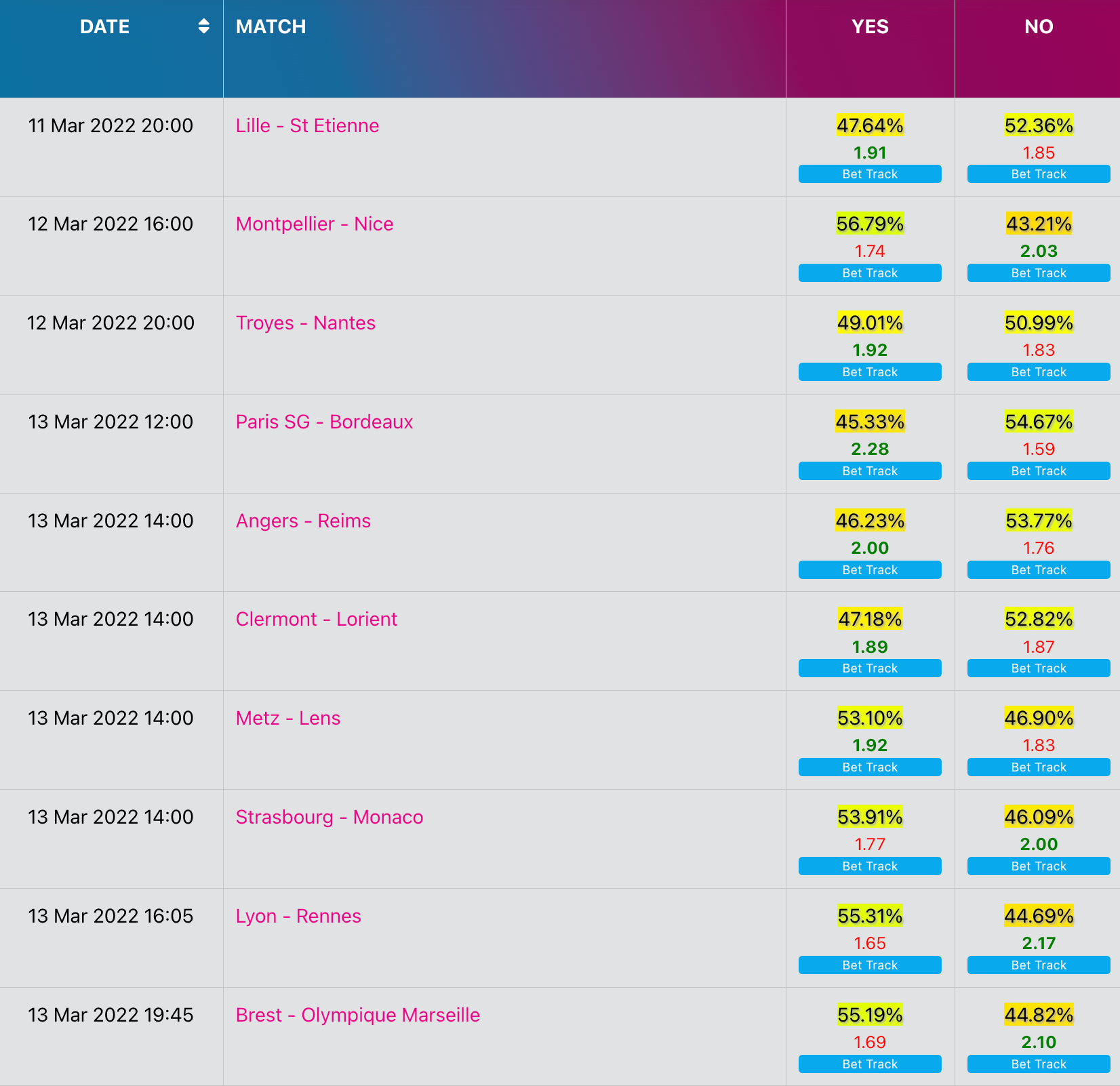Select the 44.82% NO probability
This screenshot has height=1086, width=1120.
(1039, 1015)
